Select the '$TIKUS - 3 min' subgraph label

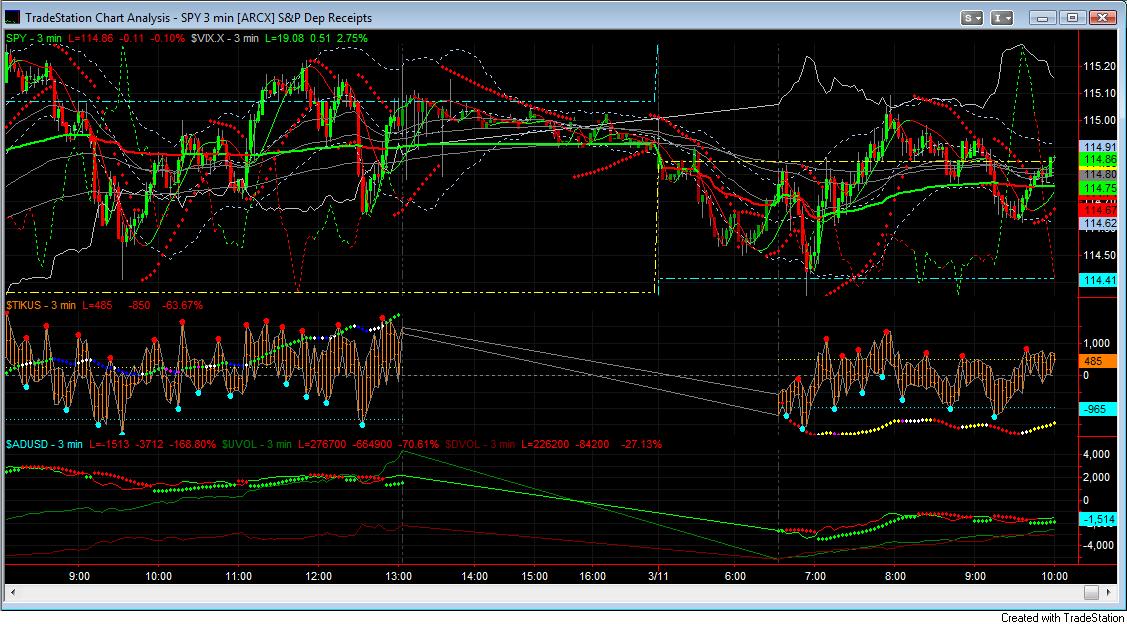coord(41,306)
